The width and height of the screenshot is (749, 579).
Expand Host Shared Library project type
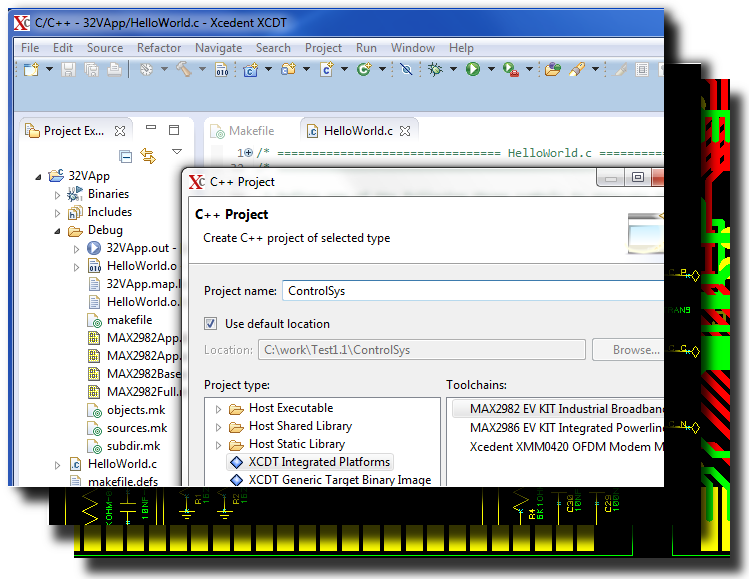(218, 427)
